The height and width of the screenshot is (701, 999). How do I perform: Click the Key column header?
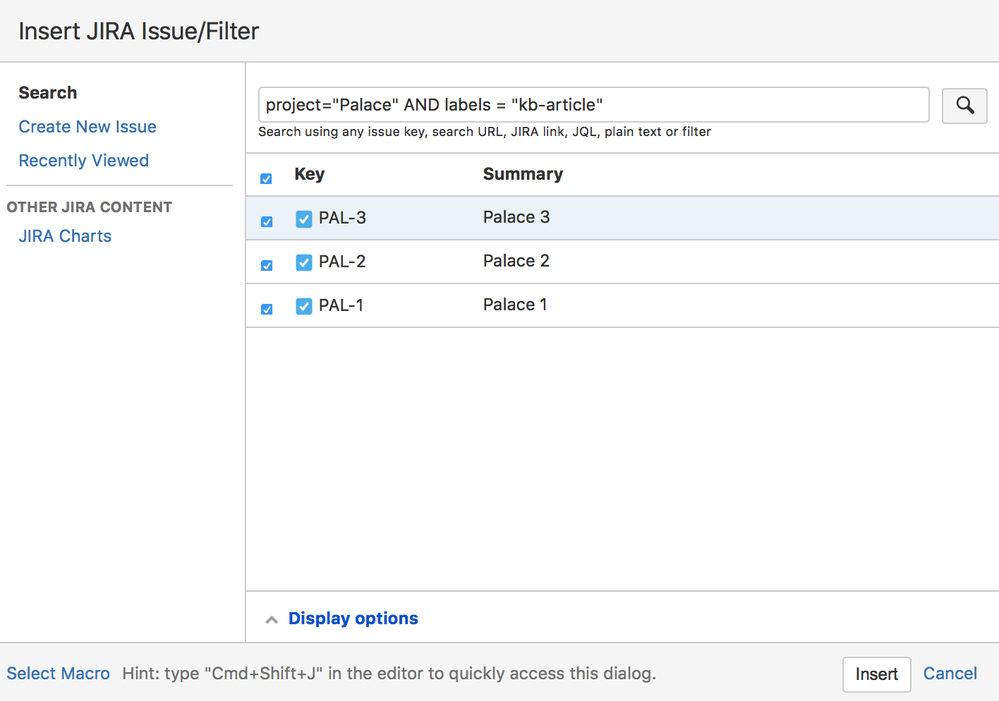click(x=310, y=174)
